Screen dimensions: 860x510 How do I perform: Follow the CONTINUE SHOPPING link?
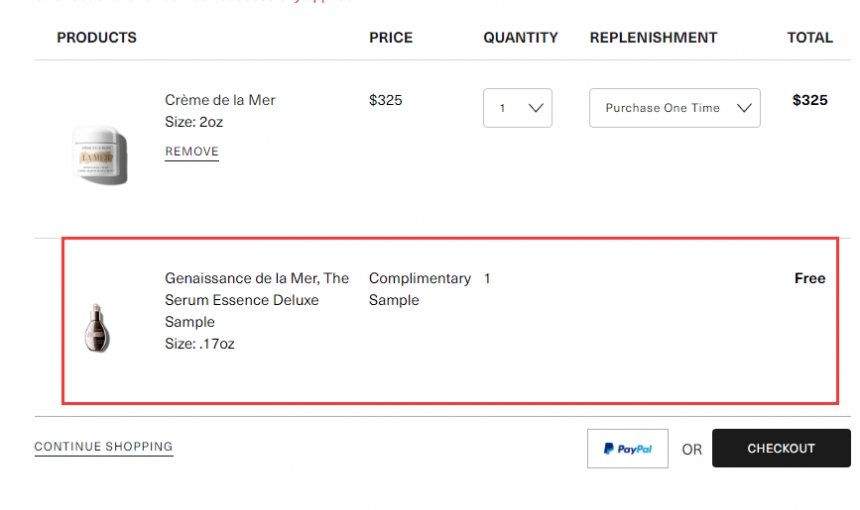pos(104,447)
